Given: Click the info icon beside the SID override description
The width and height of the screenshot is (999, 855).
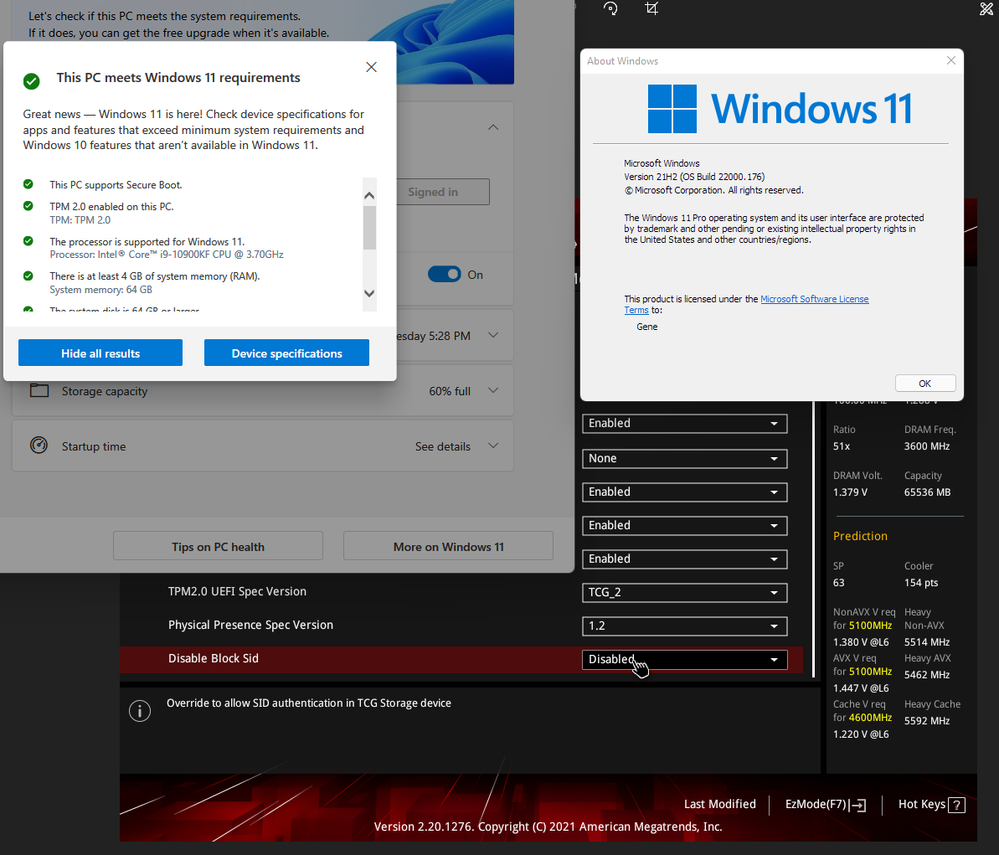Looking at the screenshot, I should coord(140,710).
